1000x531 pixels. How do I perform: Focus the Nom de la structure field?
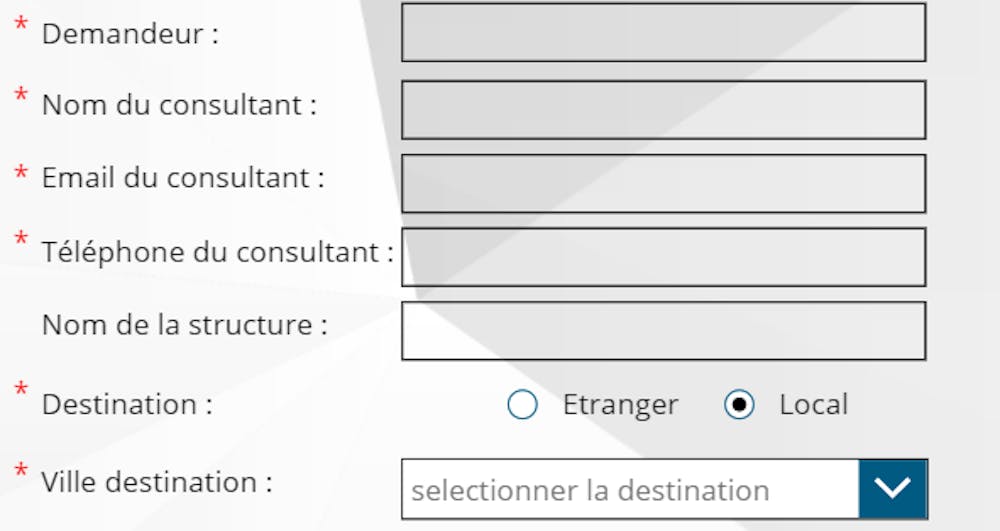click(x=663, y=331)
